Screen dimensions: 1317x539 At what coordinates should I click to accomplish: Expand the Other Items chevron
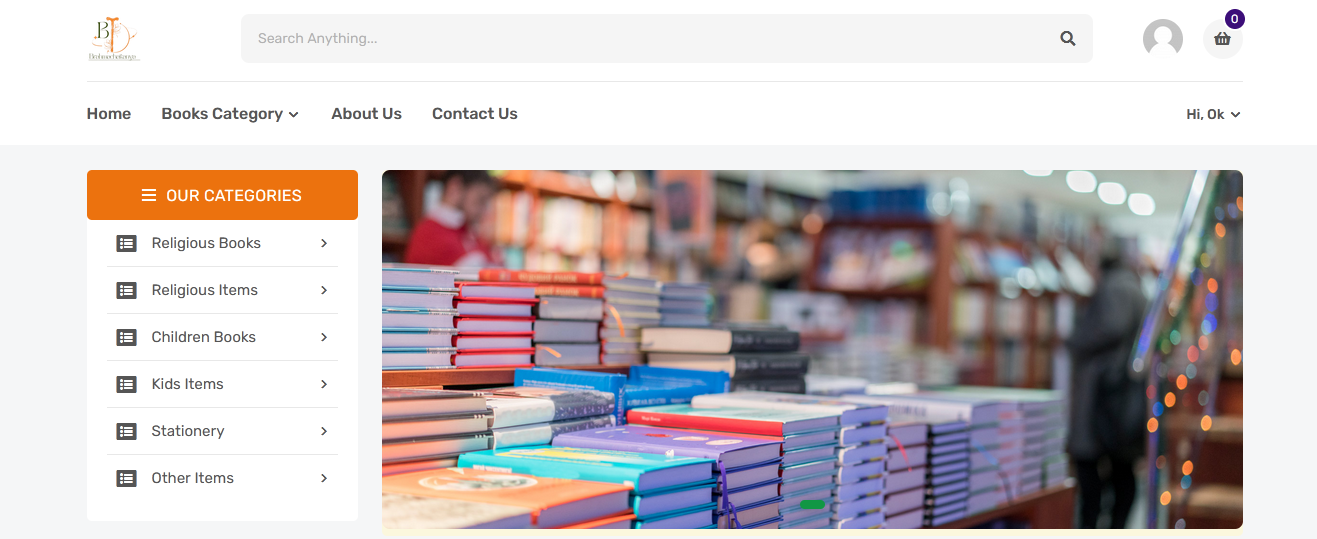coord(324,478)
